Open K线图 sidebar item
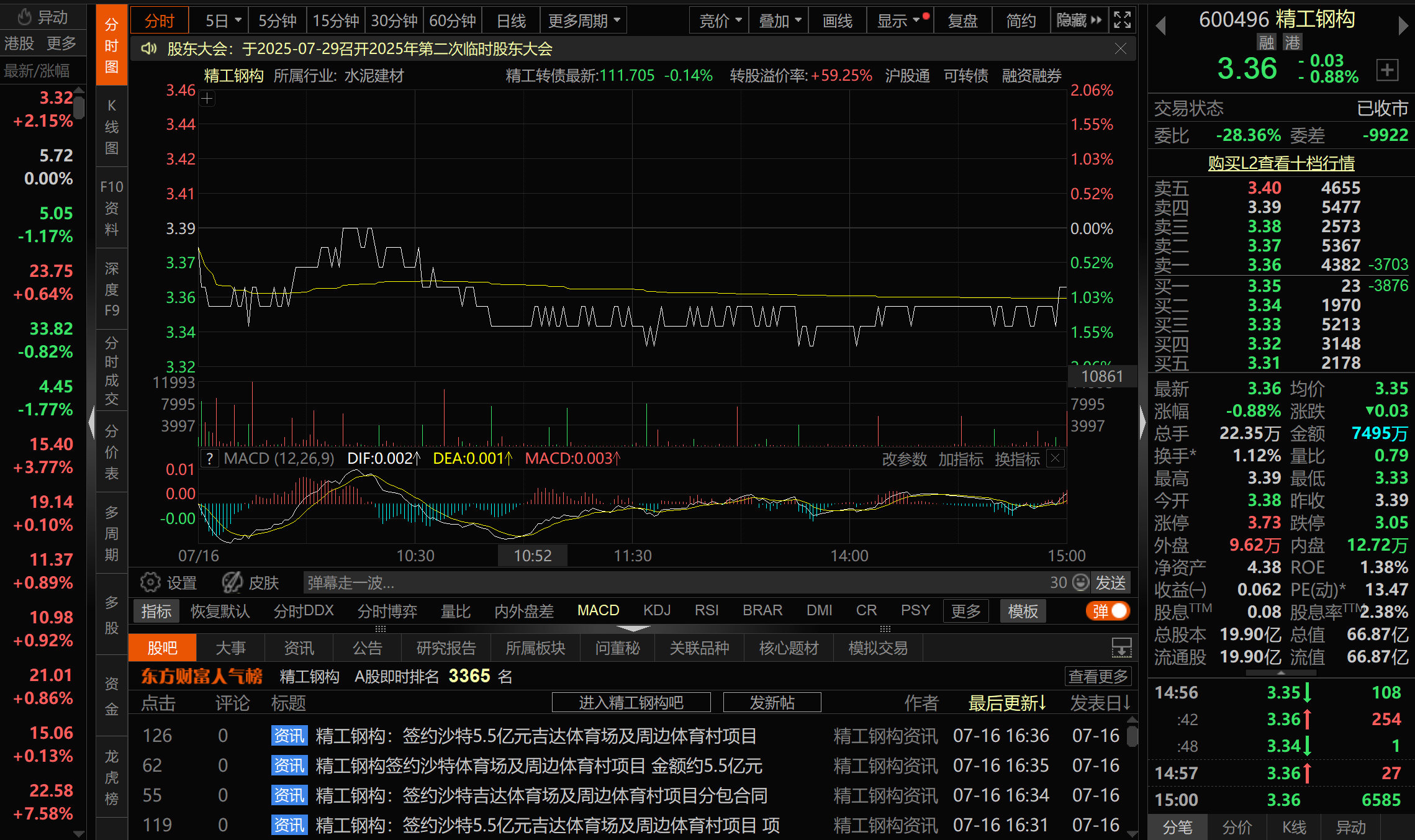The image size is (1415, 840). coord(112,127)
